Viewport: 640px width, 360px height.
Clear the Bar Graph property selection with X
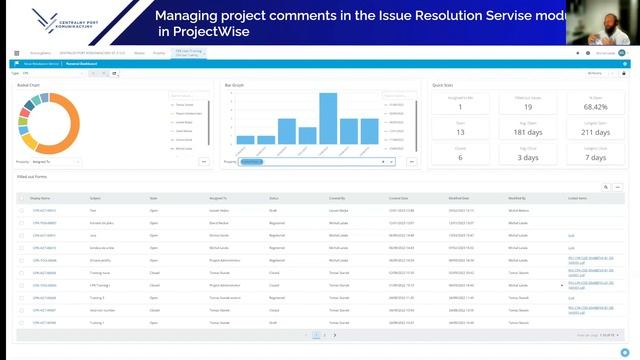383,162
